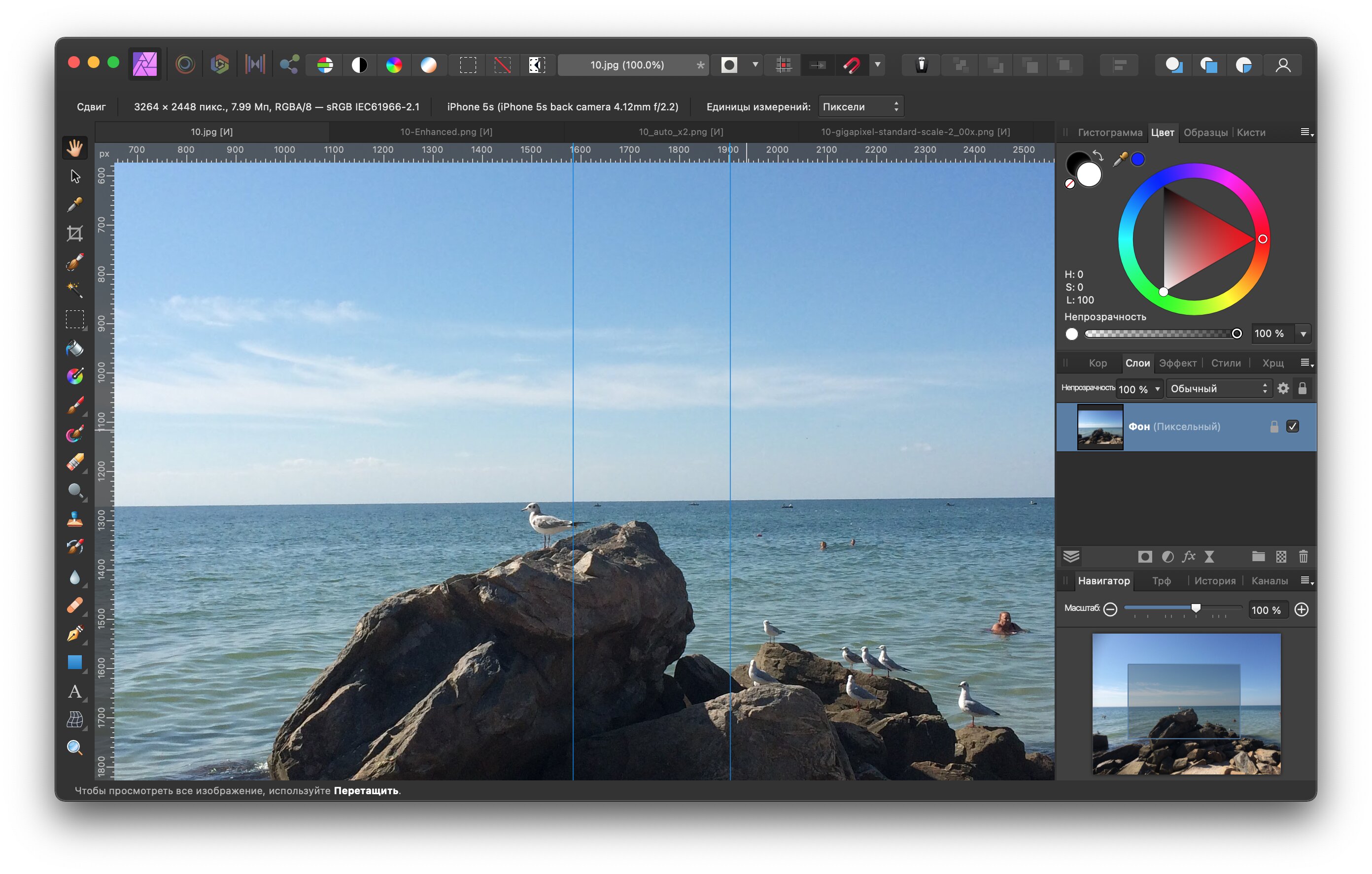Select the Hand view tool
Screen dimensions: 1372x874
tap(74, 148)
